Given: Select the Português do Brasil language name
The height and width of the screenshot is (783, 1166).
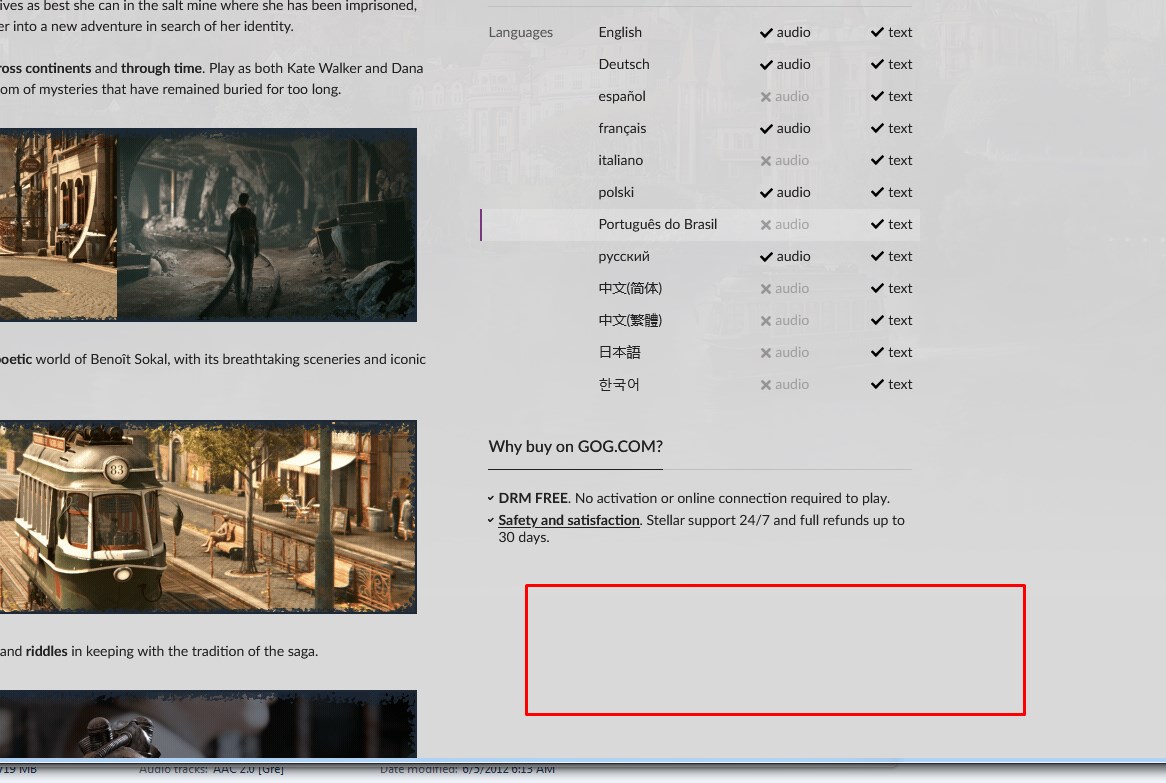Looking at the screenshot, I should click(x=658, y=225).
